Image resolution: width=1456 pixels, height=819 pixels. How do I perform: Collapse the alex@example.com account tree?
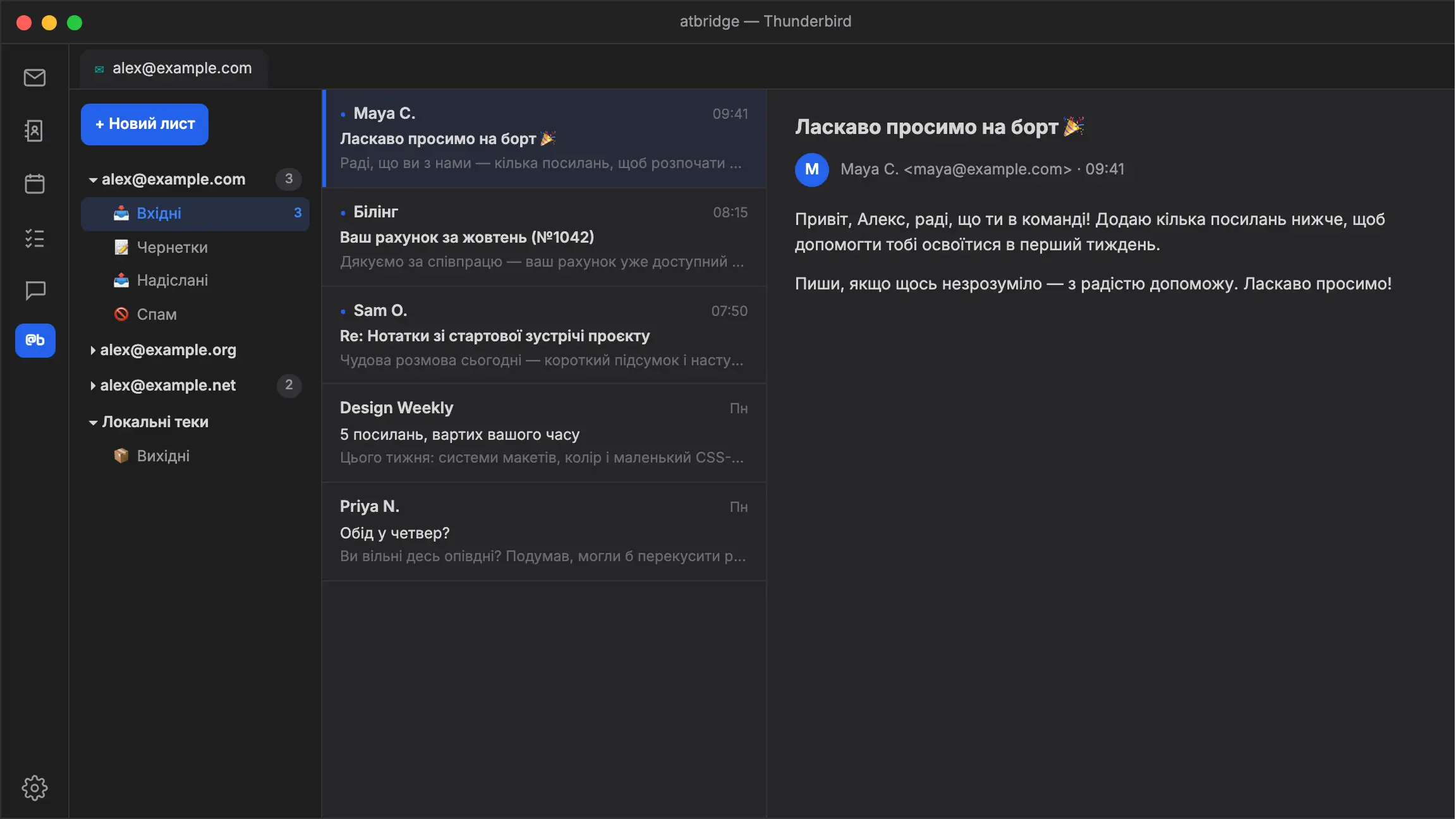(93, 180)
